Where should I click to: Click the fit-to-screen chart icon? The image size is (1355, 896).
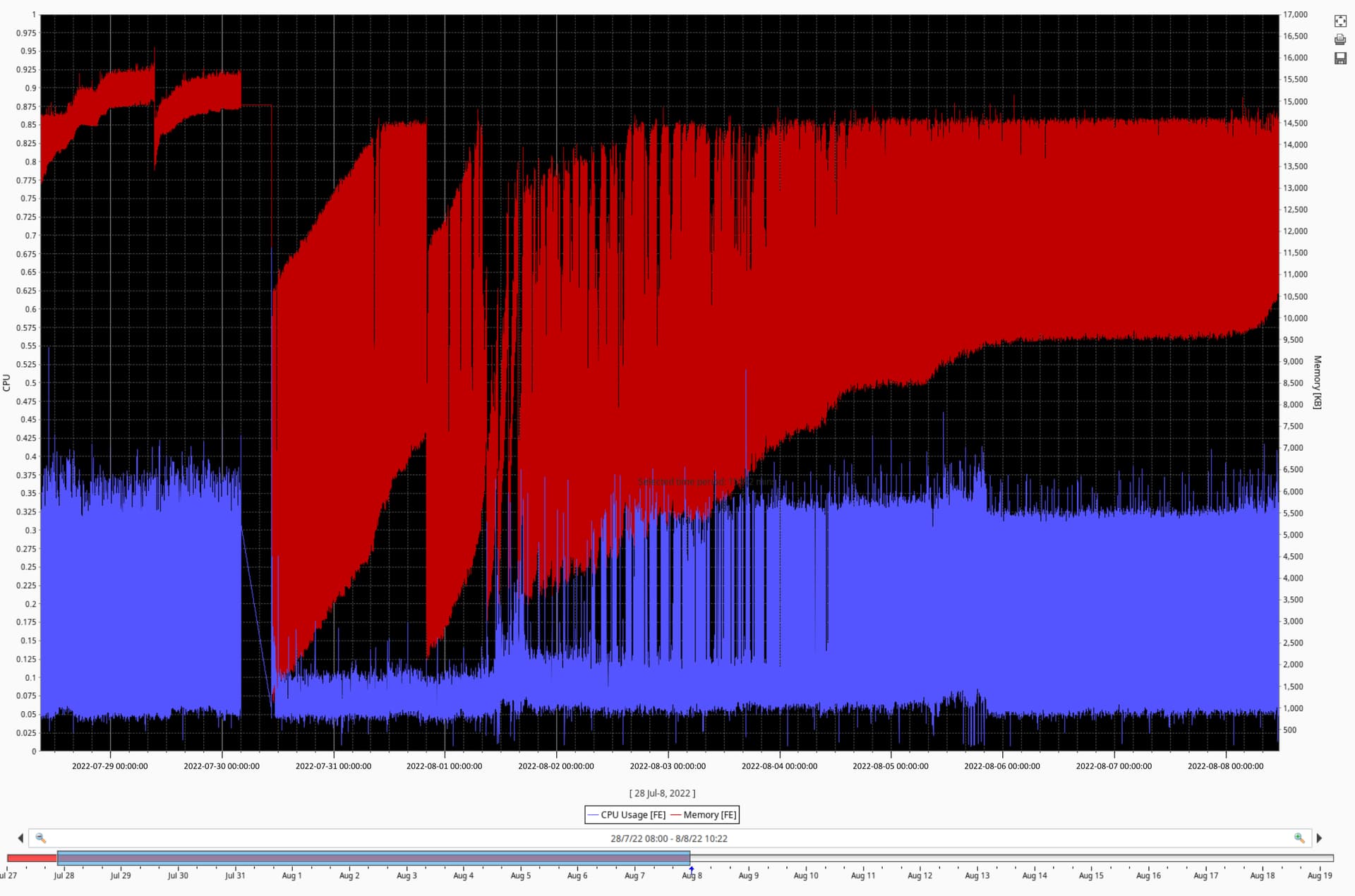pos(1340,21)
